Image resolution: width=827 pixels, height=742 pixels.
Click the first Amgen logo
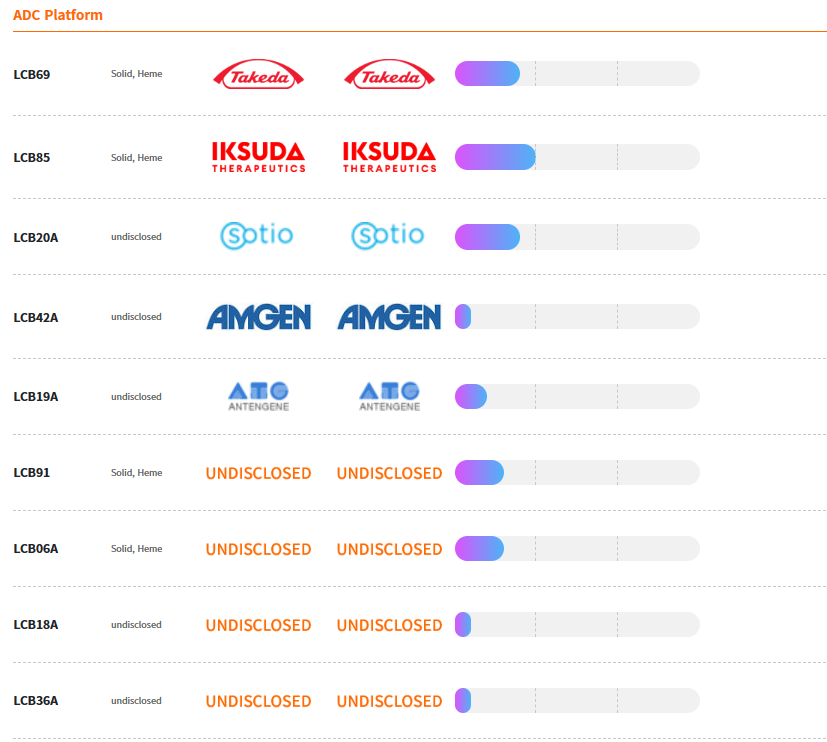click(x=258, y=317)
